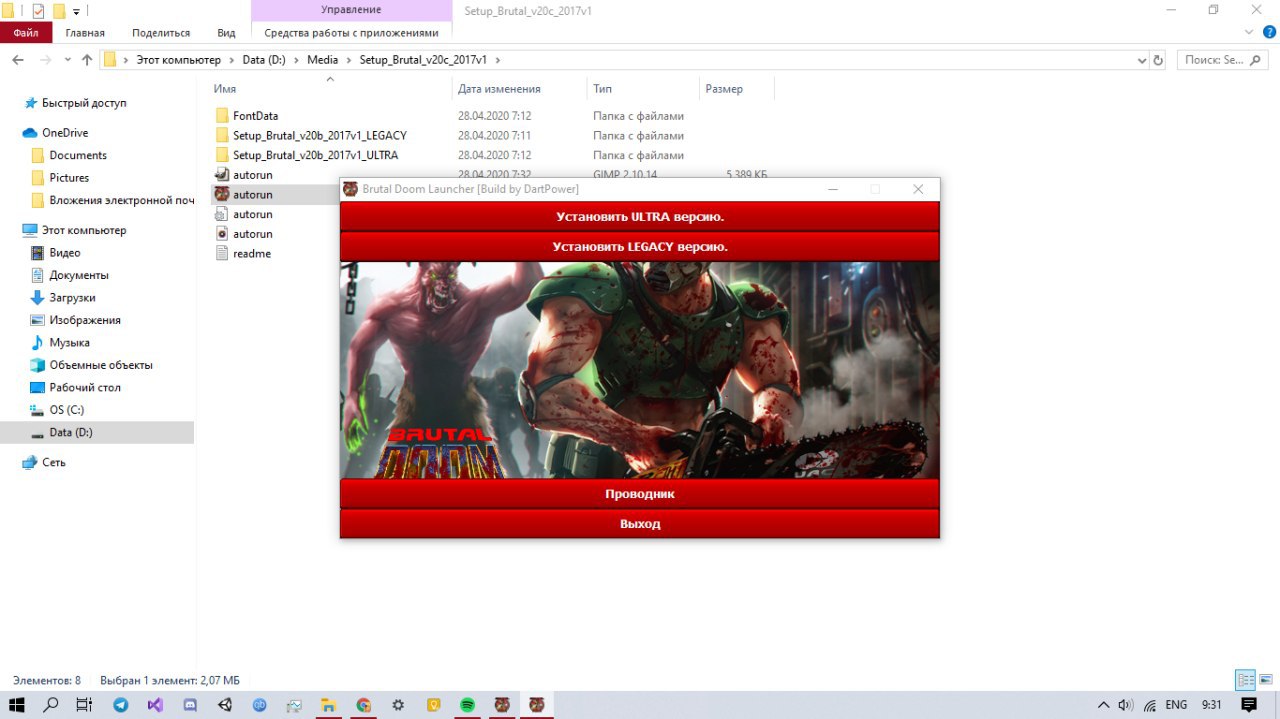This screenshot has width=1280, height=719.
Task: Click Data (D:) in address breadcrumb
Action: (264, 60)
